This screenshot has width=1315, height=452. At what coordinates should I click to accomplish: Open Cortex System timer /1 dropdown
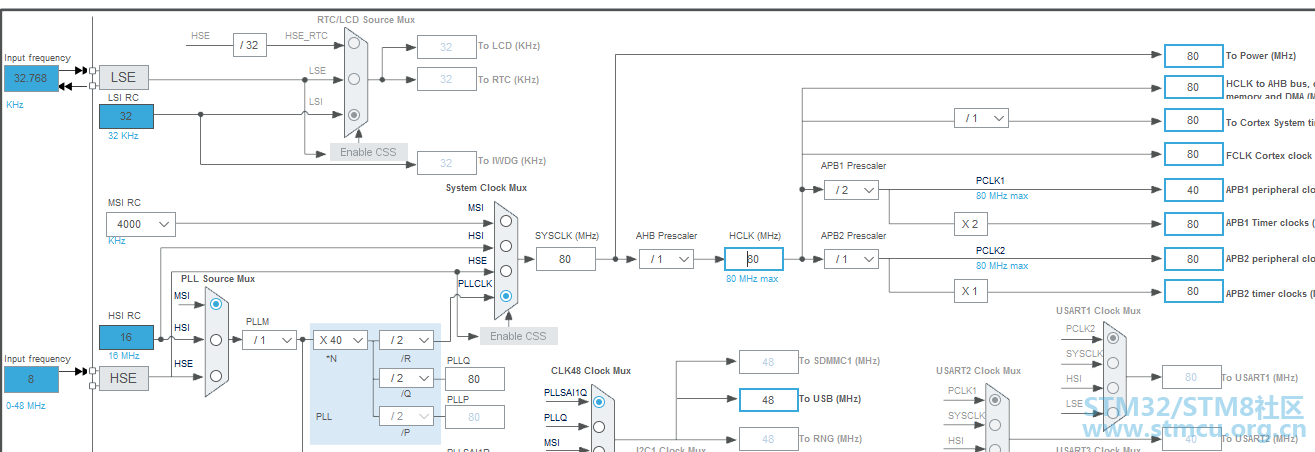coord(981,119)
